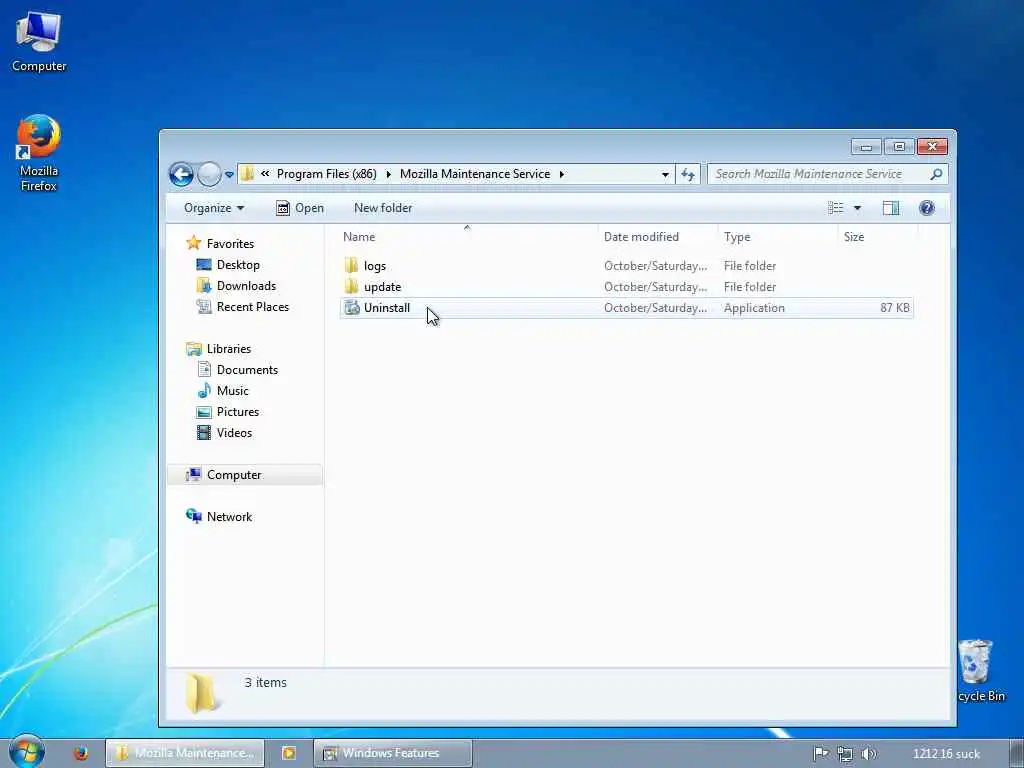Click the address bar folder icon
Image resolution: width=1024 pixels, height=768 pixels.
(x=248, y=174)
